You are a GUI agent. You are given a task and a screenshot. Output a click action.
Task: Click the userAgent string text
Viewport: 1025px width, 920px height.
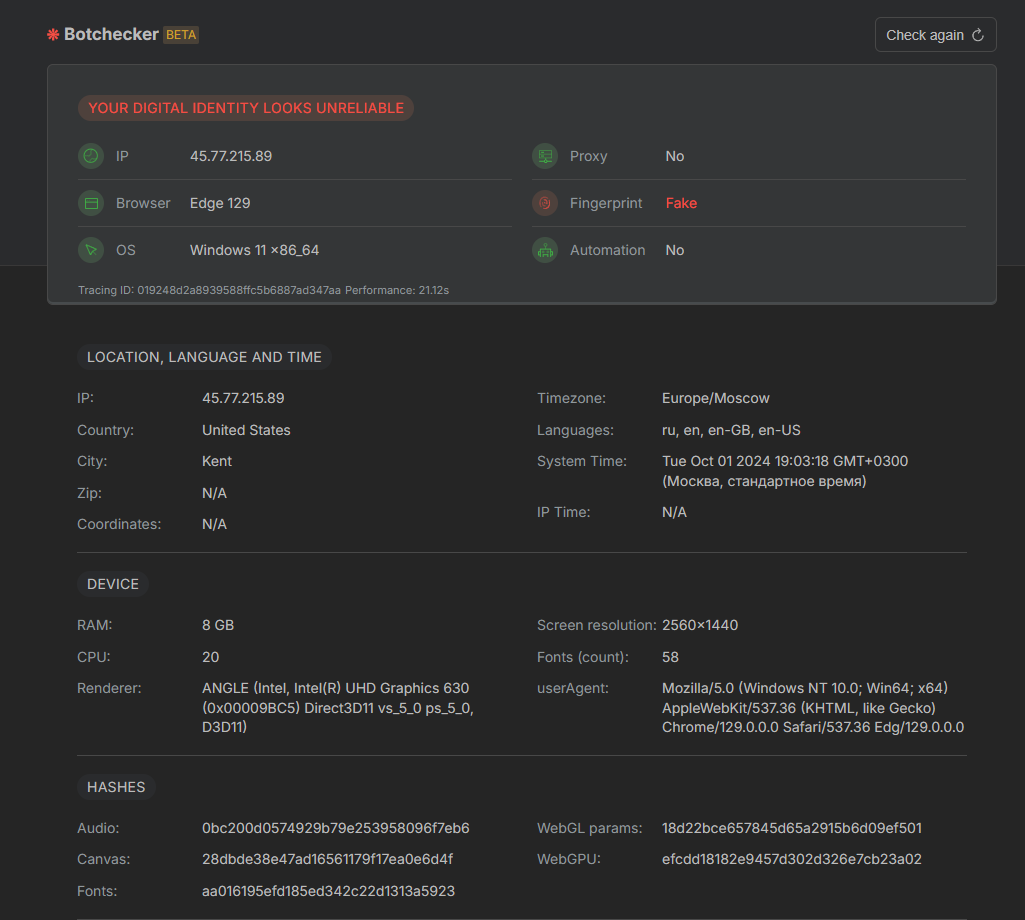click(x=812, y=708)
